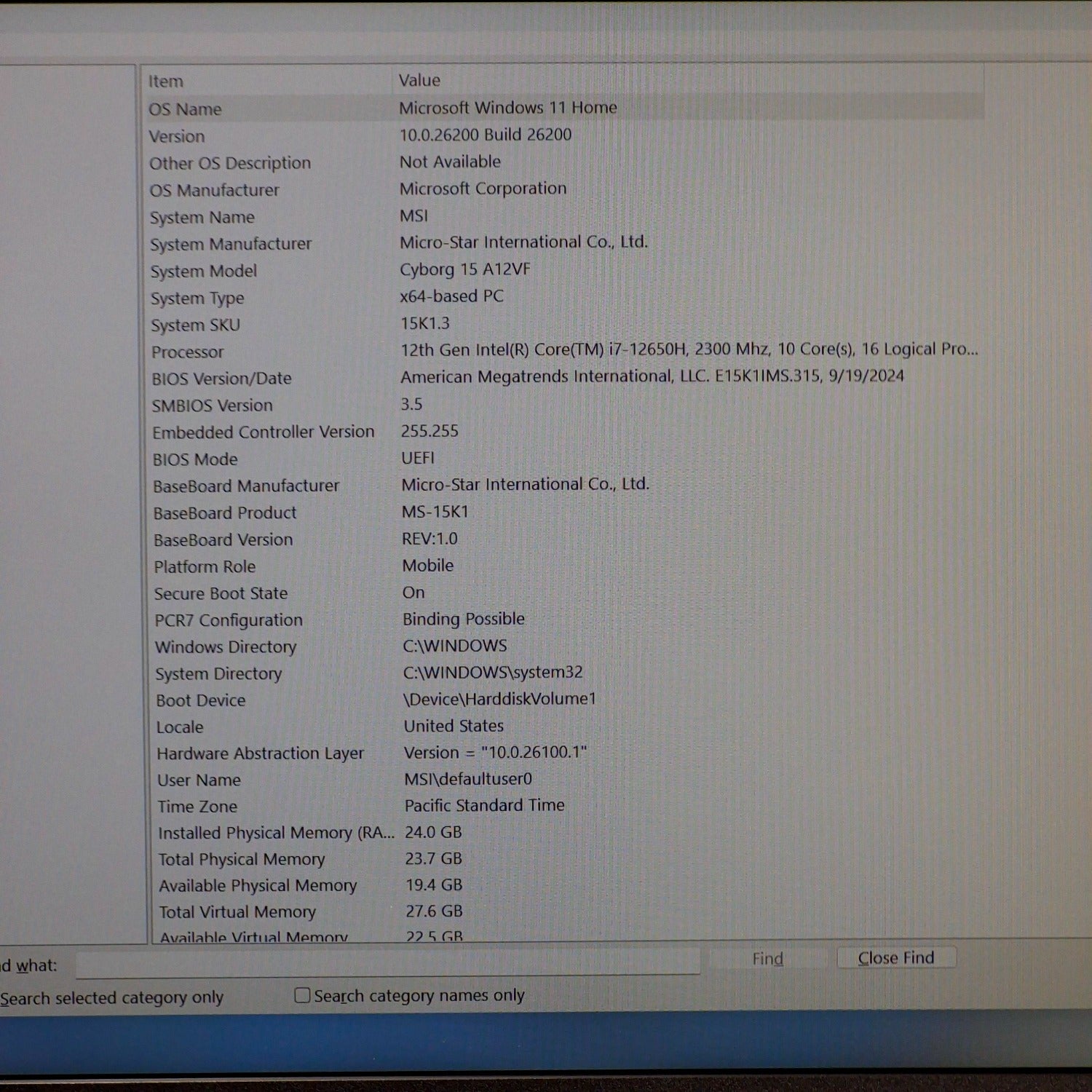The height and width of the screenshot is (1092, 1092).
Task: Select the Time Zone row
Action: pyautogui.click(x=197, y=807)
